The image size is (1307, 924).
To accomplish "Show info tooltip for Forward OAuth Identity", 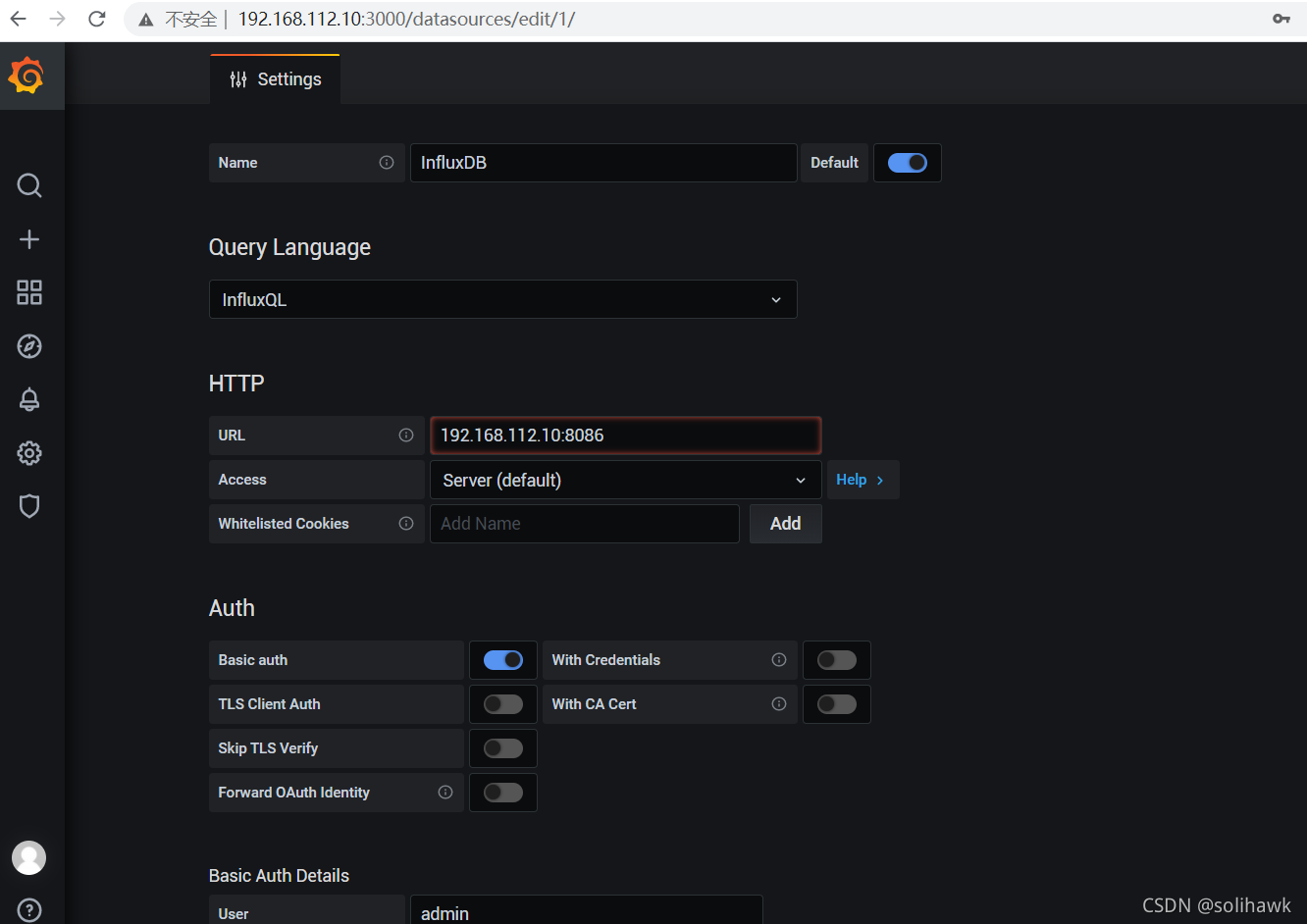I will [x=445, y=793].
